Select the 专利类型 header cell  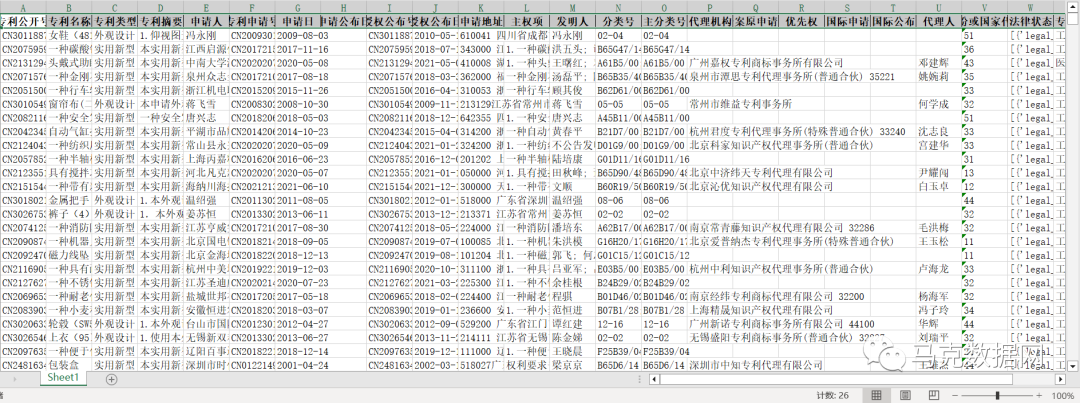click(x=114, y=21)
